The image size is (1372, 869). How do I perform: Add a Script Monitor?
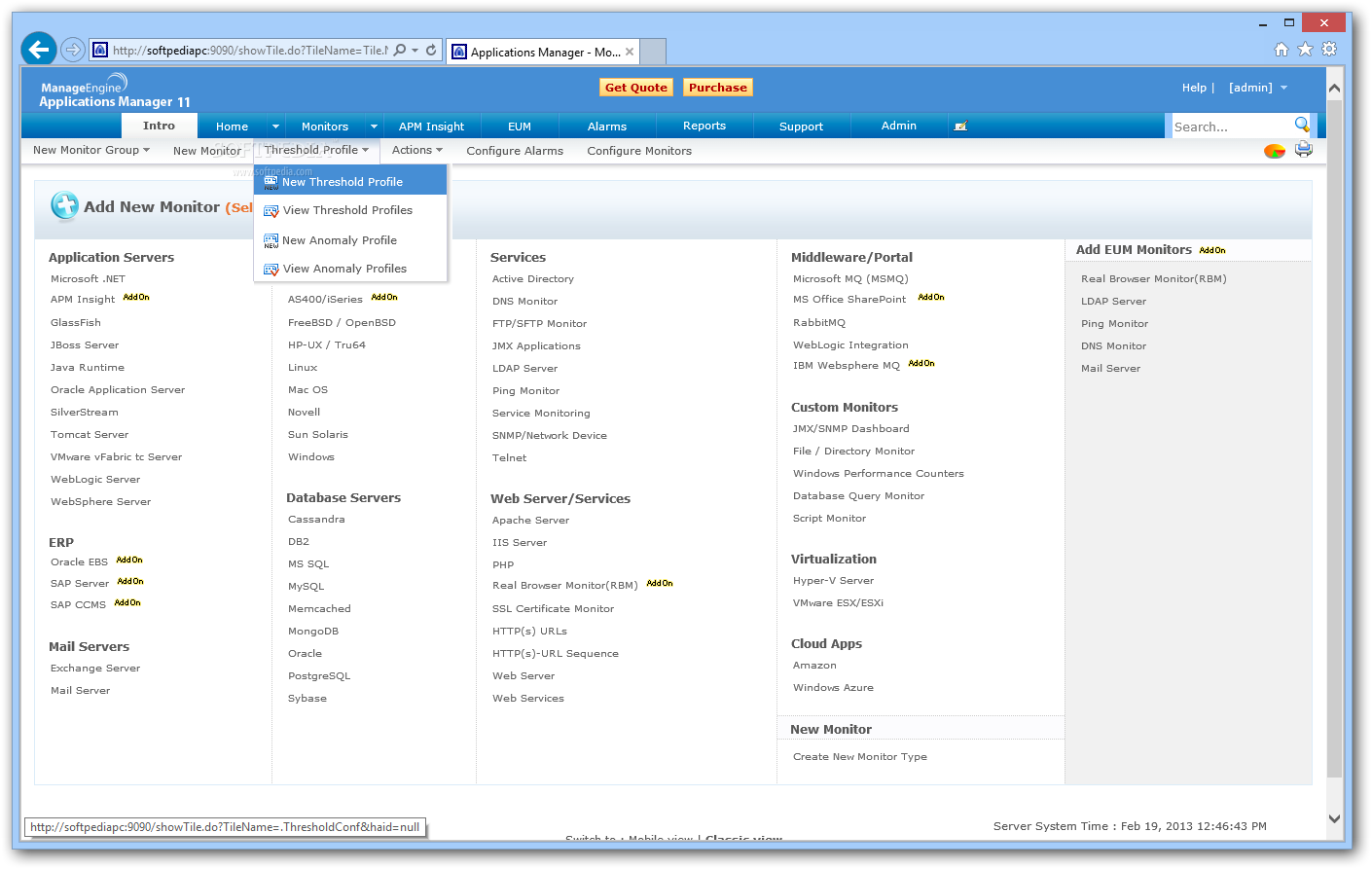pyautogui.click(x=829, y=519)
